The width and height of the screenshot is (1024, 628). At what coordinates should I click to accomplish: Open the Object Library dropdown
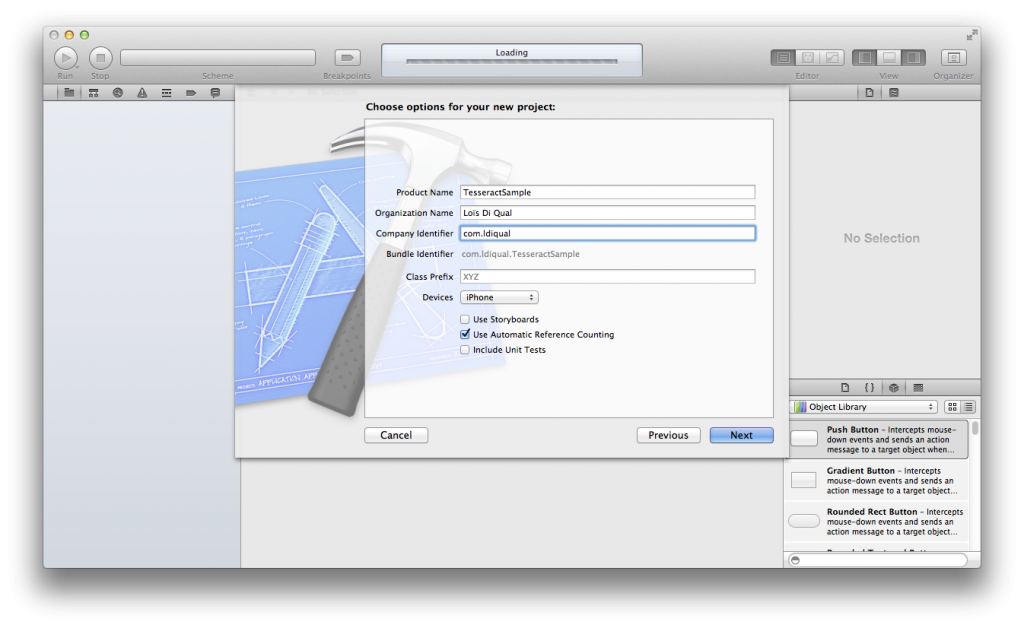(865, 407)
